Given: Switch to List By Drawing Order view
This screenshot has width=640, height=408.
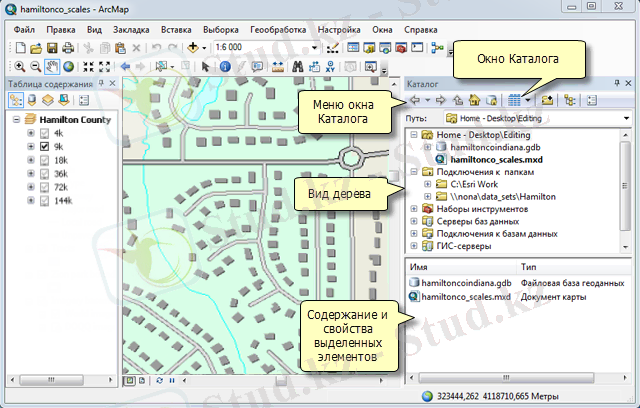Looking at the screenshot, I should pyautogui.click(x=16, y=100).
